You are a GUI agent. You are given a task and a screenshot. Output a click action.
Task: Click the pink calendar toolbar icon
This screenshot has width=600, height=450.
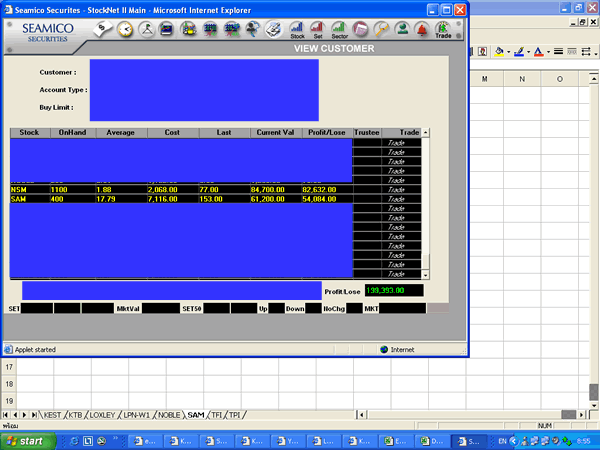coord(360,29)
